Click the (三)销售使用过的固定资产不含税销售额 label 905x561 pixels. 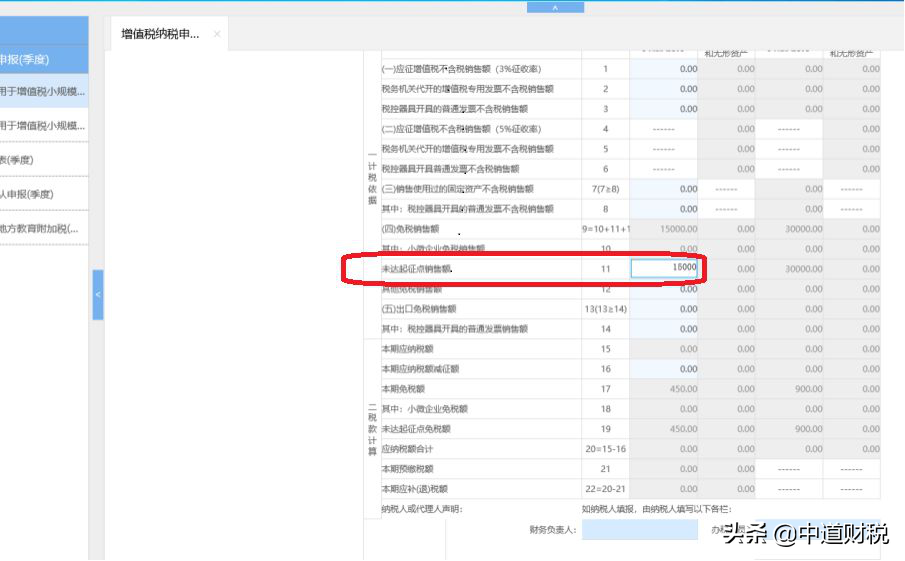pyautogui.click(x=458, y=189)
